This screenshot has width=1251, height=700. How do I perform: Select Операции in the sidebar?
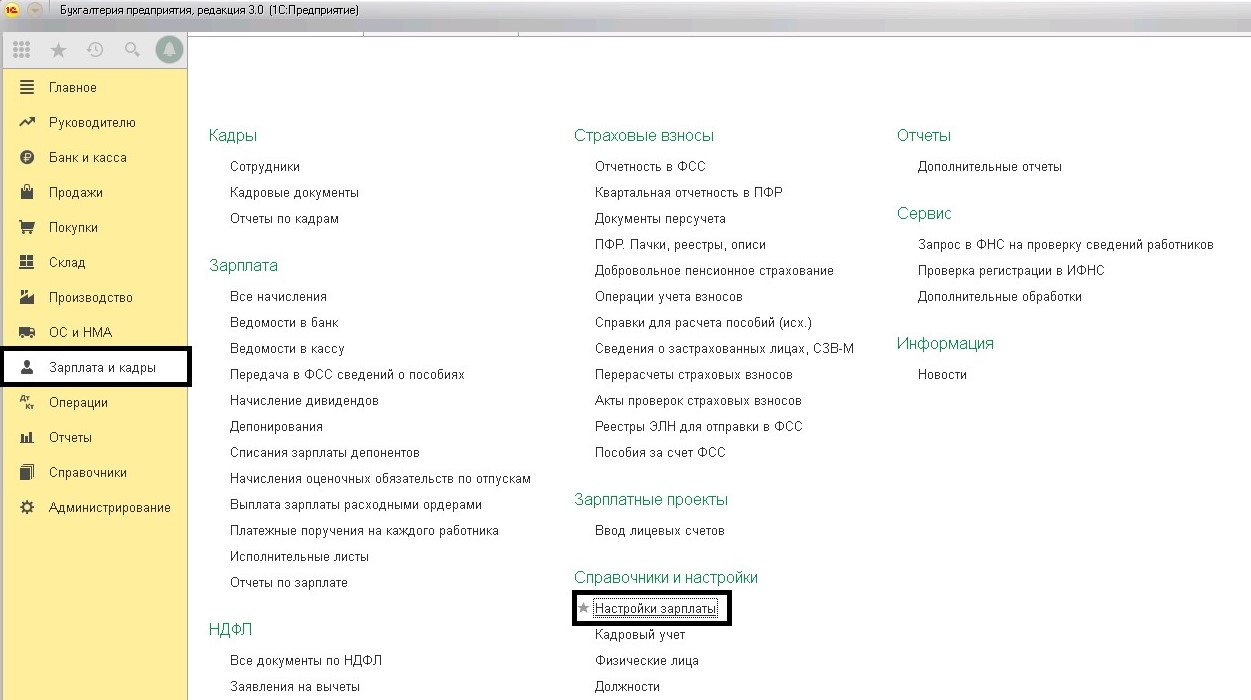pyautogui.click(x=78, y=403)
